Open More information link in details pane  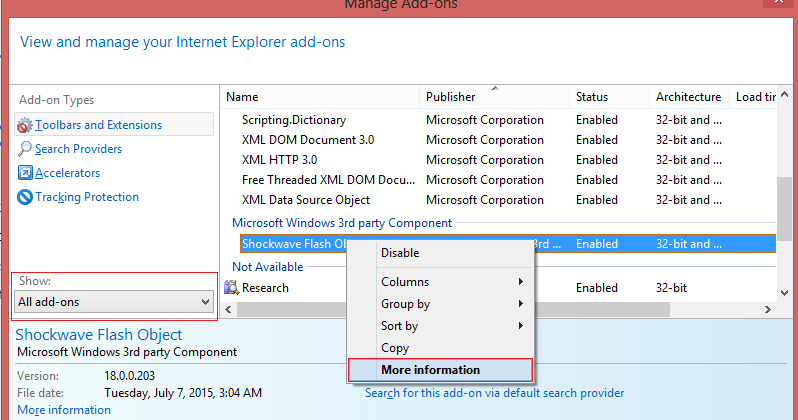coord(64,410)
